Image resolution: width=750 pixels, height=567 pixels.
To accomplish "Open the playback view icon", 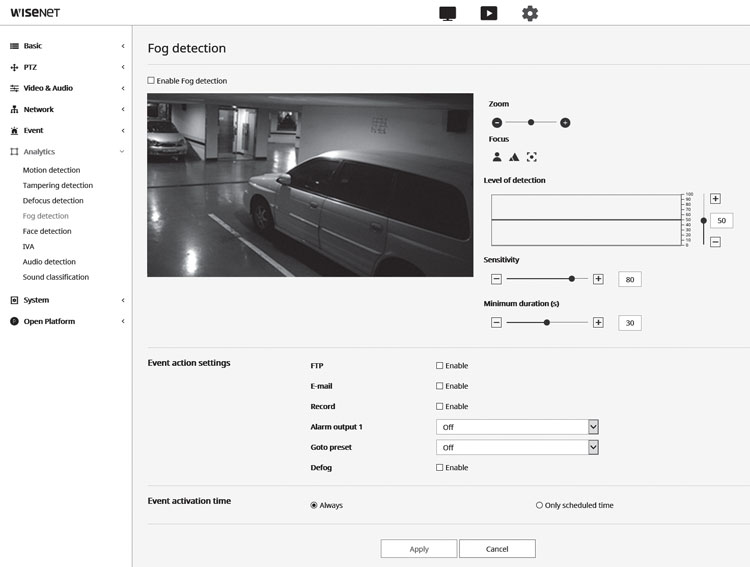I will [488, 13].
